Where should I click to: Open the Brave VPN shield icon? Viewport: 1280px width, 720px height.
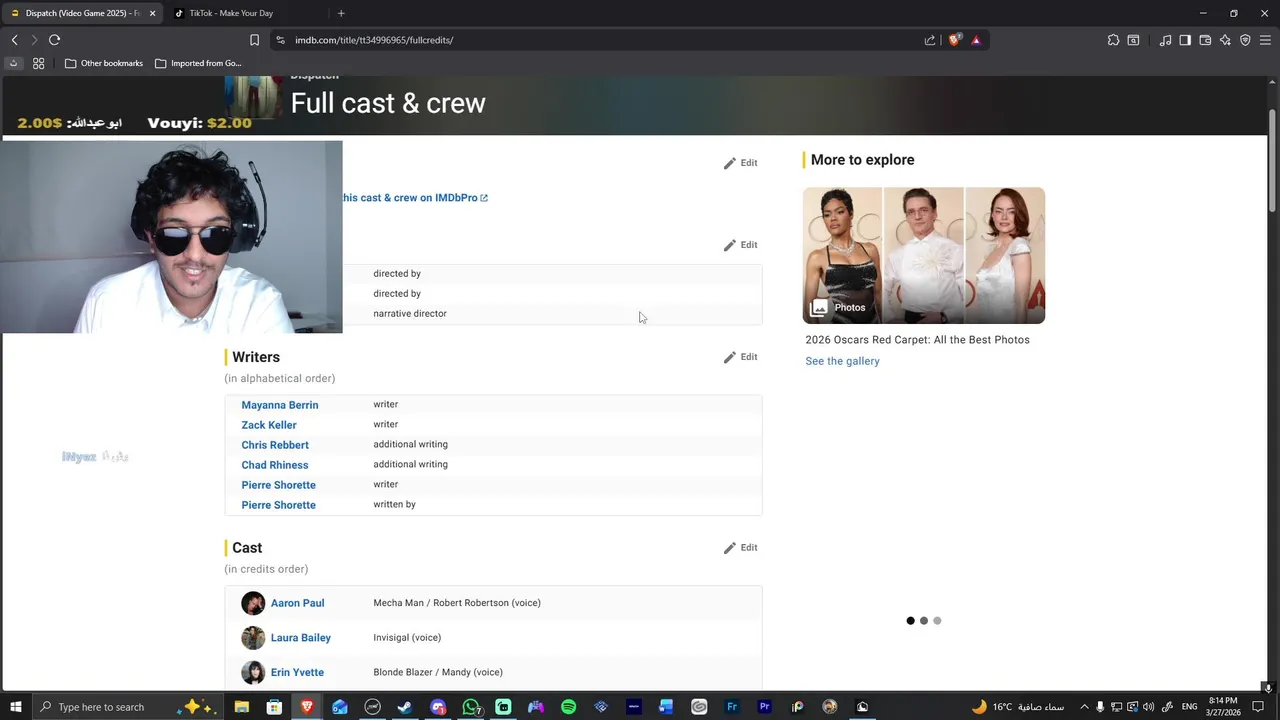pyautogui.click(x=1245, y=40)
